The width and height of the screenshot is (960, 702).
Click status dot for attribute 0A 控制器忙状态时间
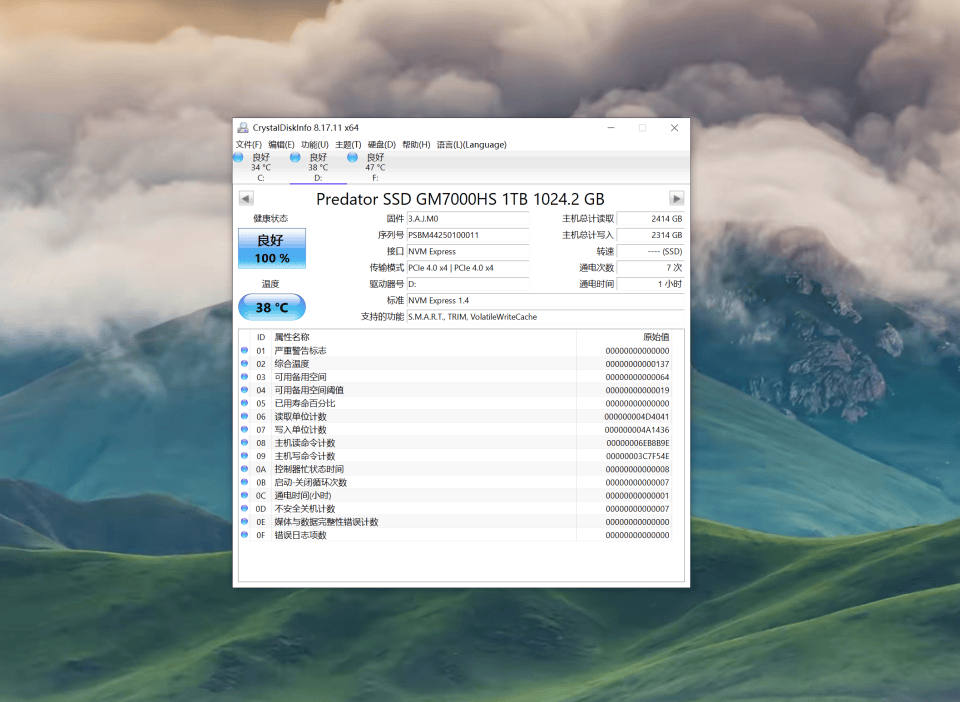tap(244, 469)
